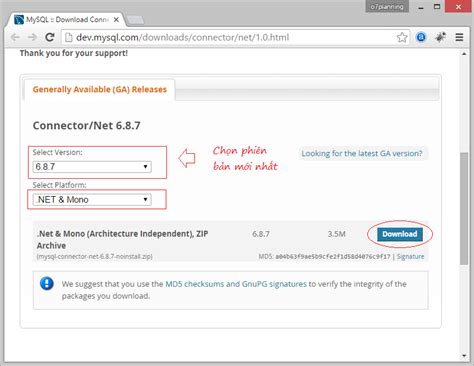Open MD5 checksums and GnuPG signatures link
The height and width of the screenshot is (366, 474).
[236, 284]
